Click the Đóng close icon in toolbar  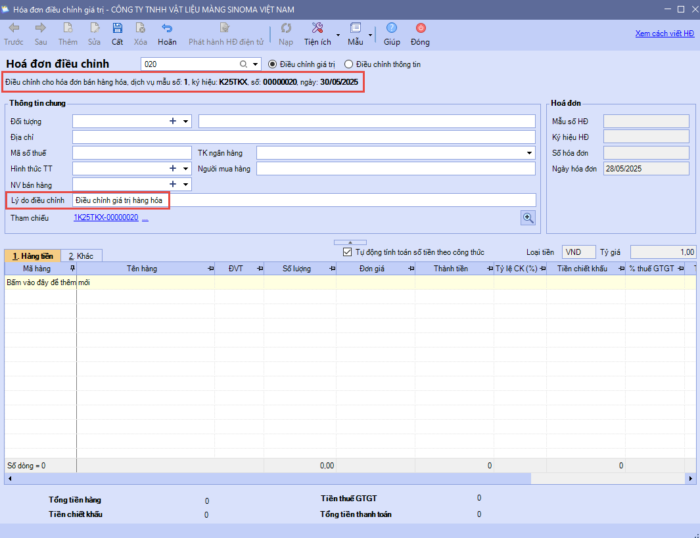tap(420, 30)
